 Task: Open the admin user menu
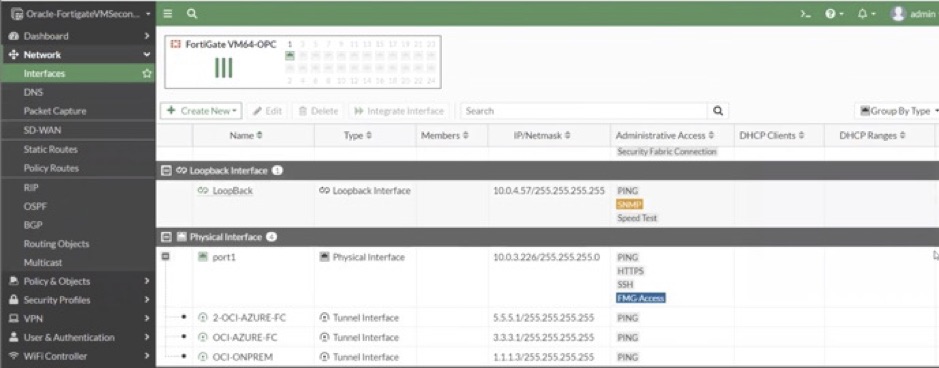click(x=913, y=14)
